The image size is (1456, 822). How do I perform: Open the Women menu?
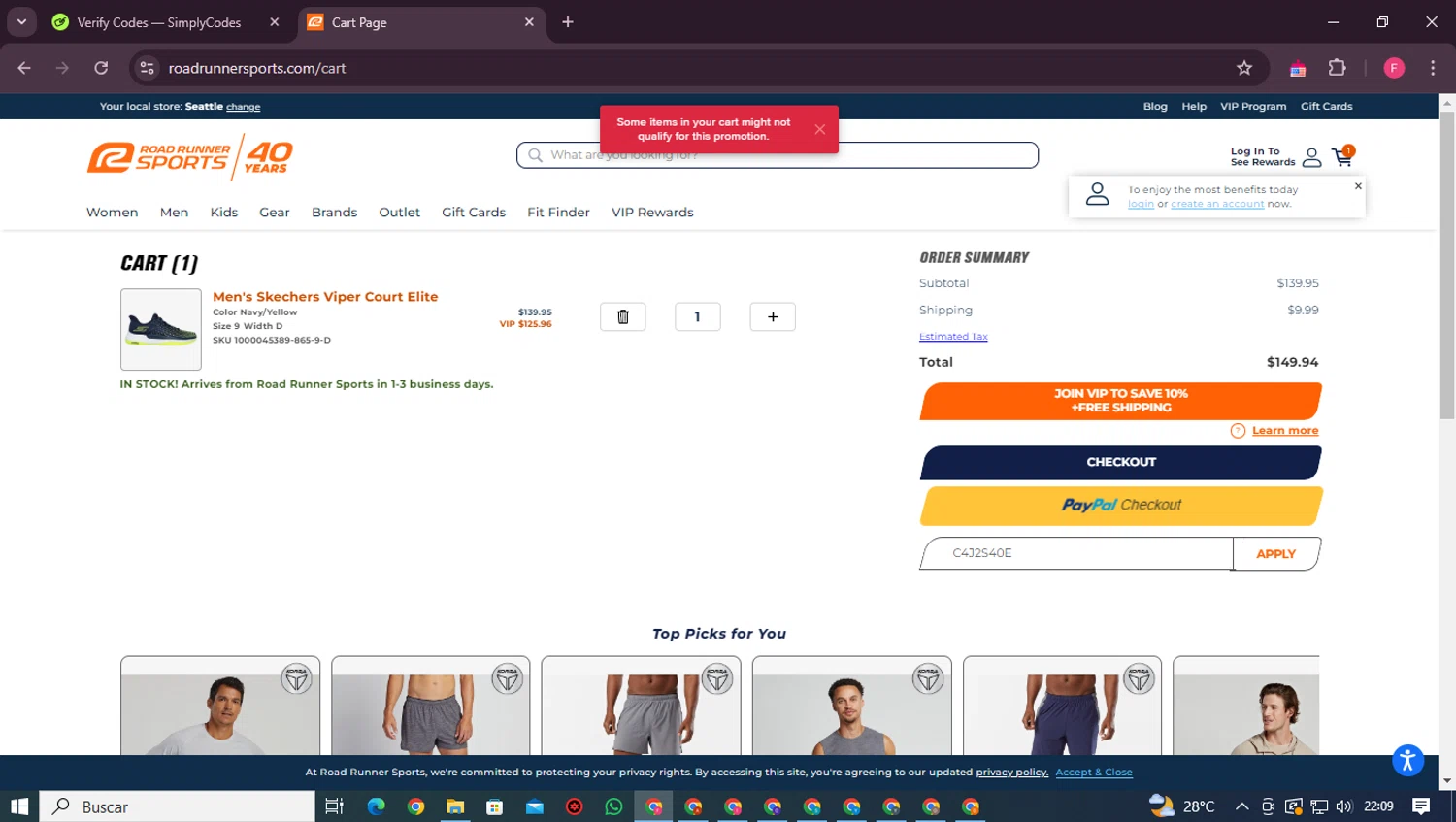(x=113, y=213)
